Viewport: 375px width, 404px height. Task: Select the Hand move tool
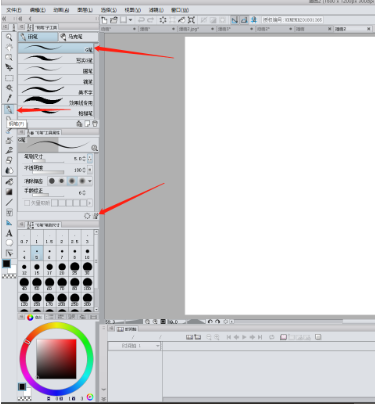click(9, 47)
